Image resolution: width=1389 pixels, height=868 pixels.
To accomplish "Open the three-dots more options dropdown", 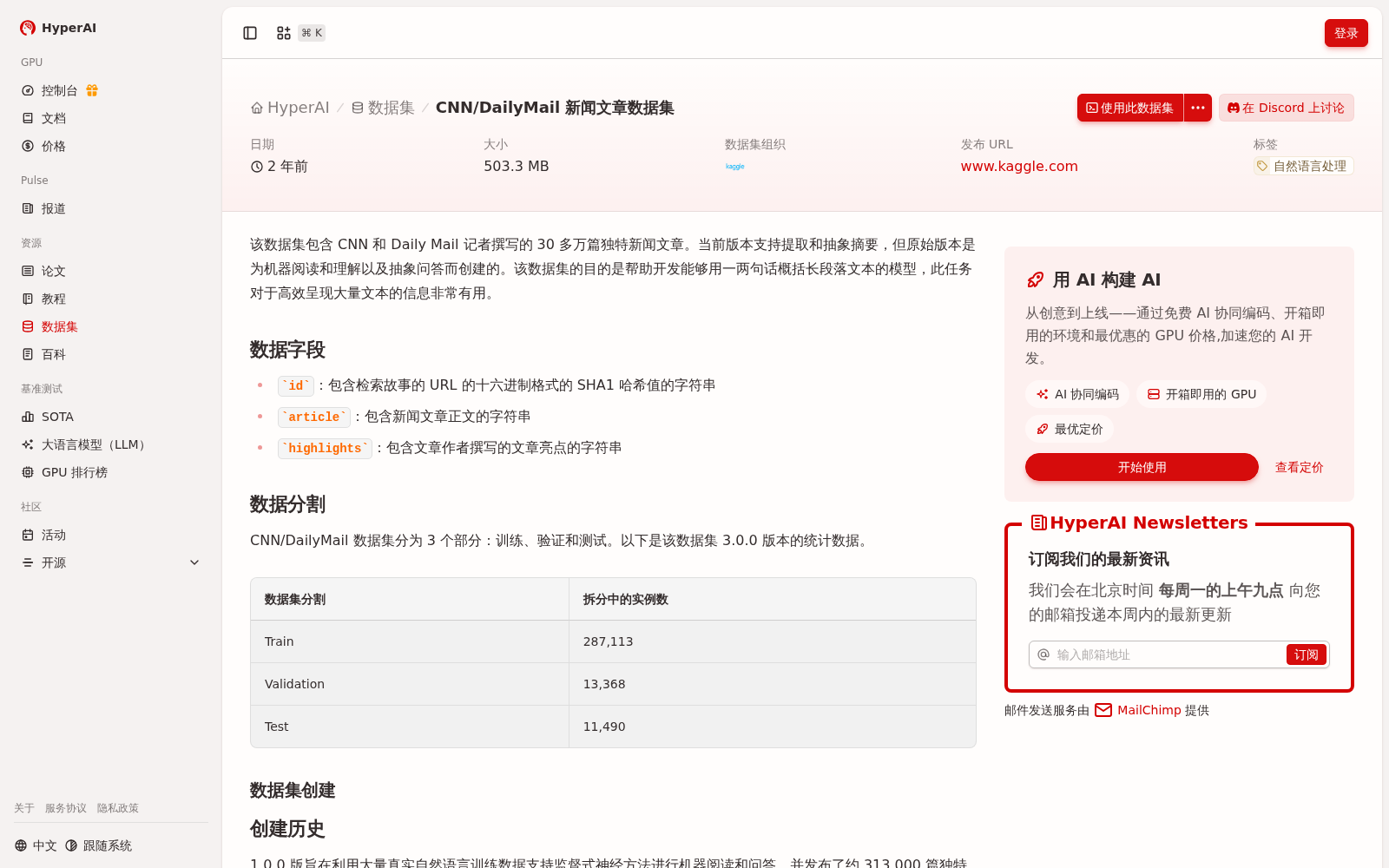I will pos(1198,108).
